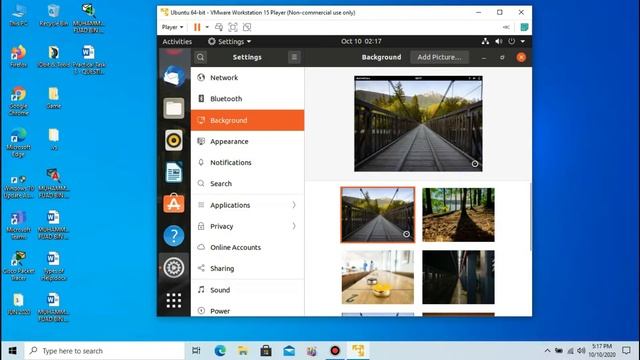Open the Player dropdown menu in VMware
The width and height of the screenshot is (640, 360).
172,27
